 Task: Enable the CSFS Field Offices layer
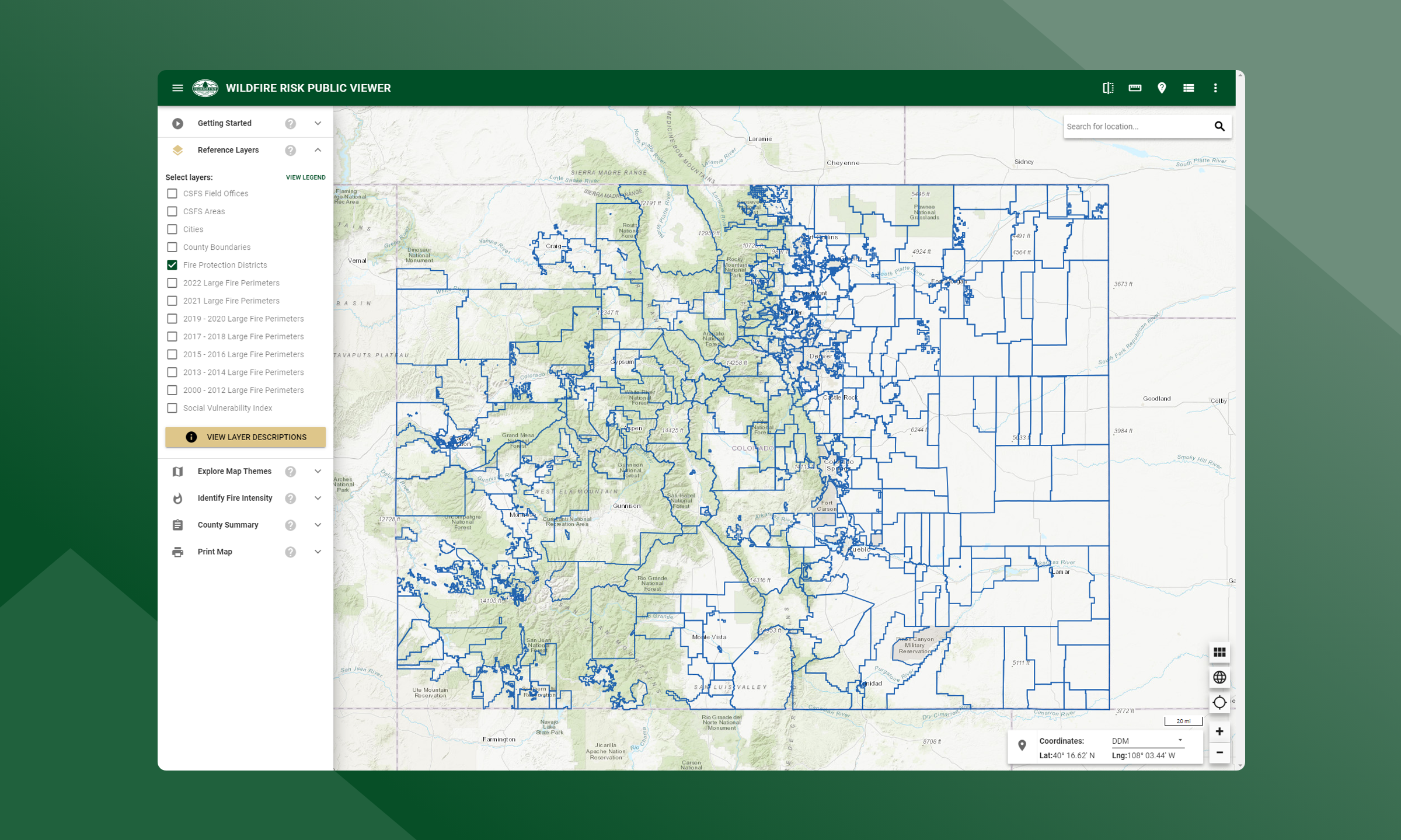click(x=172, y=193)
